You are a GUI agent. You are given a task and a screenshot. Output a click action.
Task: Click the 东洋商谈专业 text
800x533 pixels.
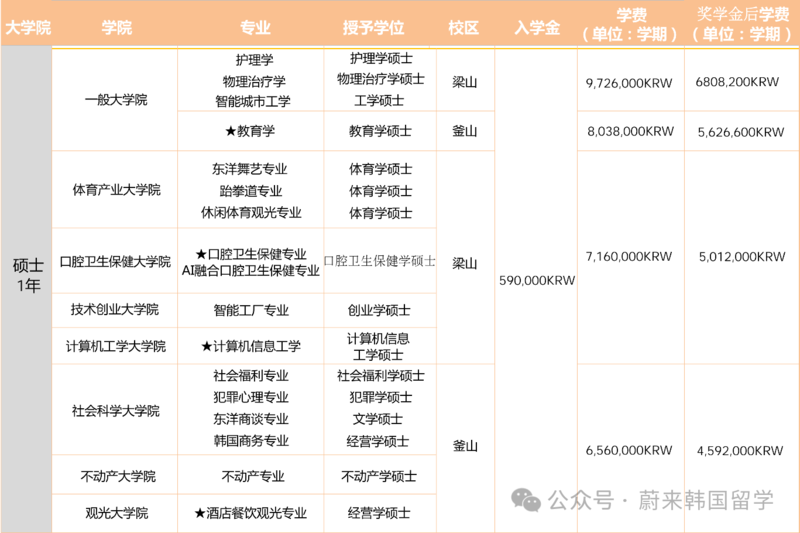pos(251,419)
